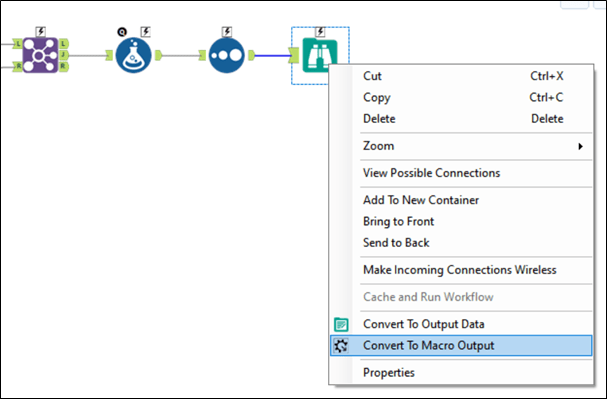
Task: Click the bottom R input anchor of Join tool
Action: pyautogui.click(x=17, y=67)
